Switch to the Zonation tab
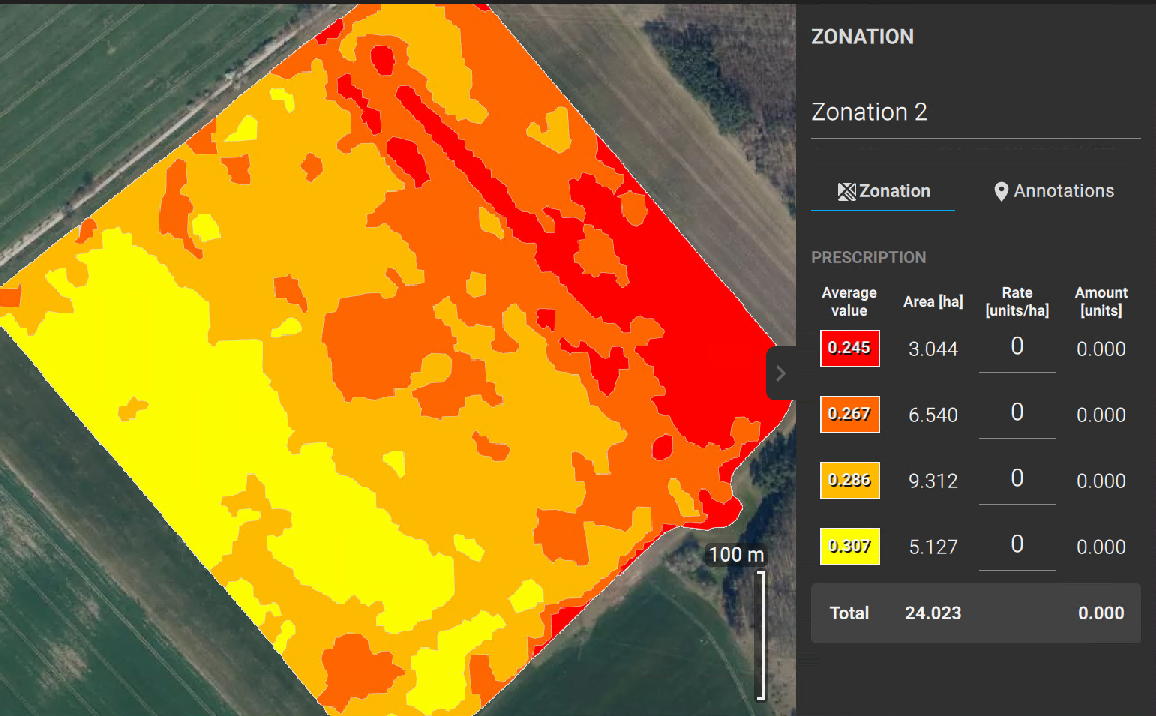Image resolution: width=1156 pixels, height=716 pixels. point(893,191)
